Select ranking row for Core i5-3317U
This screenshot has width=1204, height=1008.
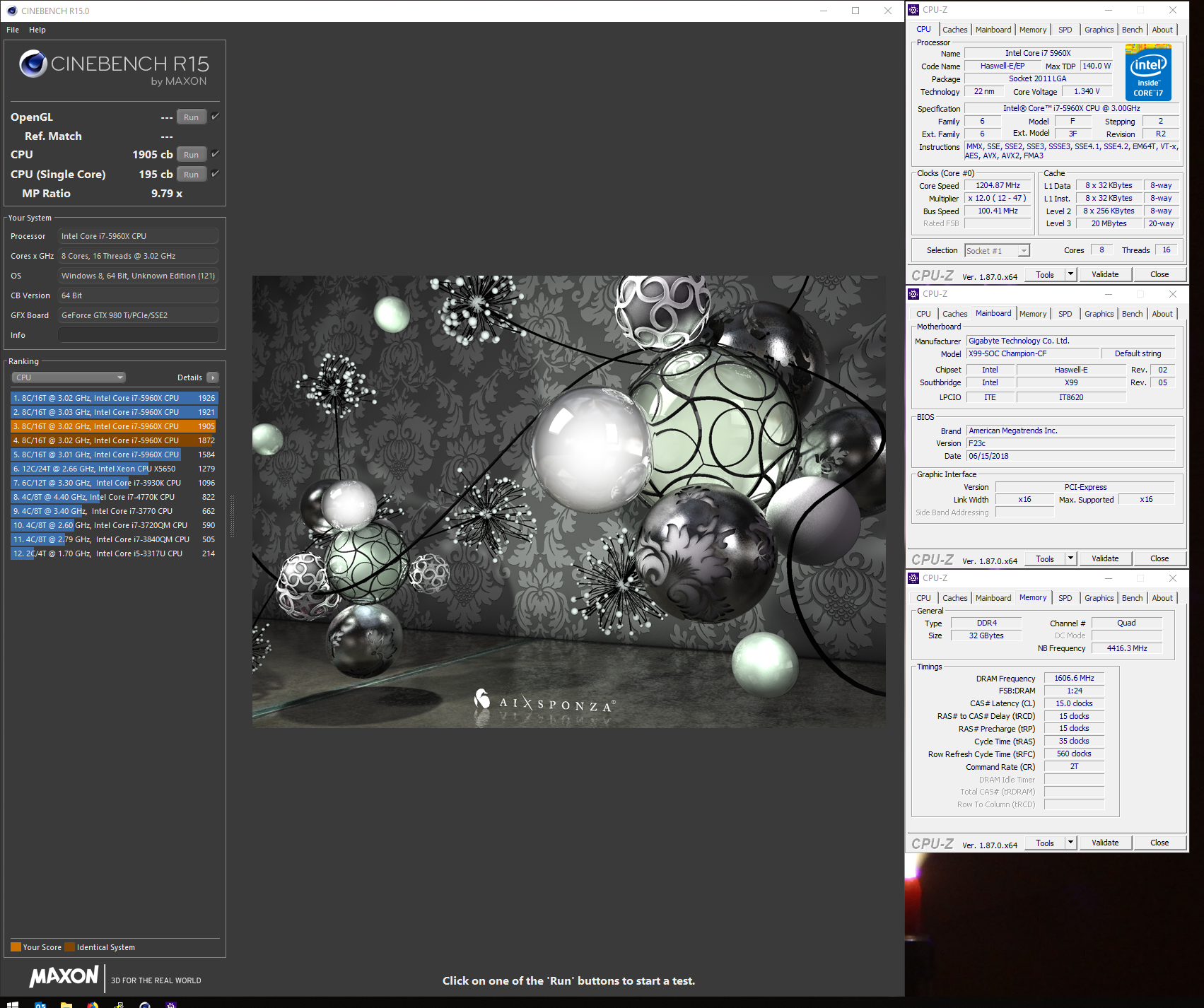coord(114,553)
